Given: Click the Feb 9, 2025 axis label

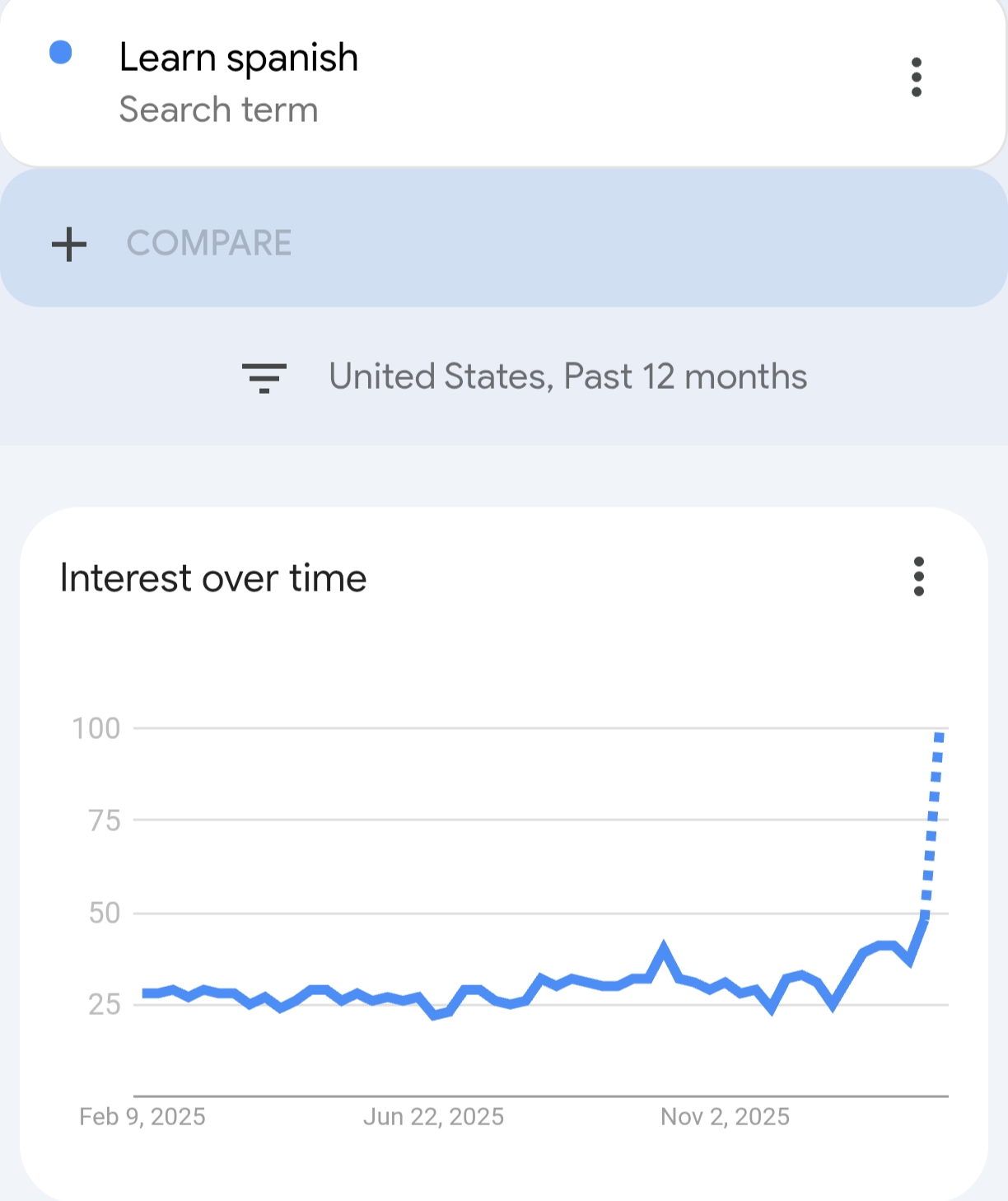Looking at the screenshot, I should (142, 1117).
